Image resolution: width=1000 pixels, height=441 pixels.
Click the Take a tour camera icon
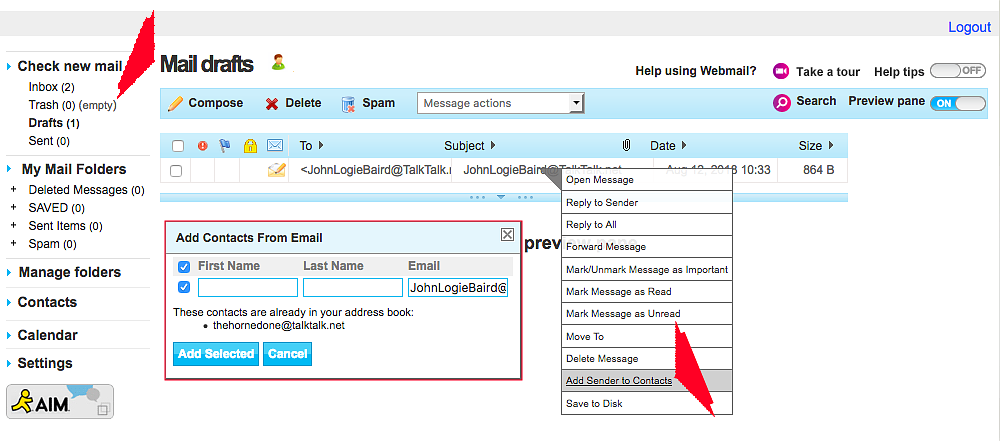tap(781, 71)
